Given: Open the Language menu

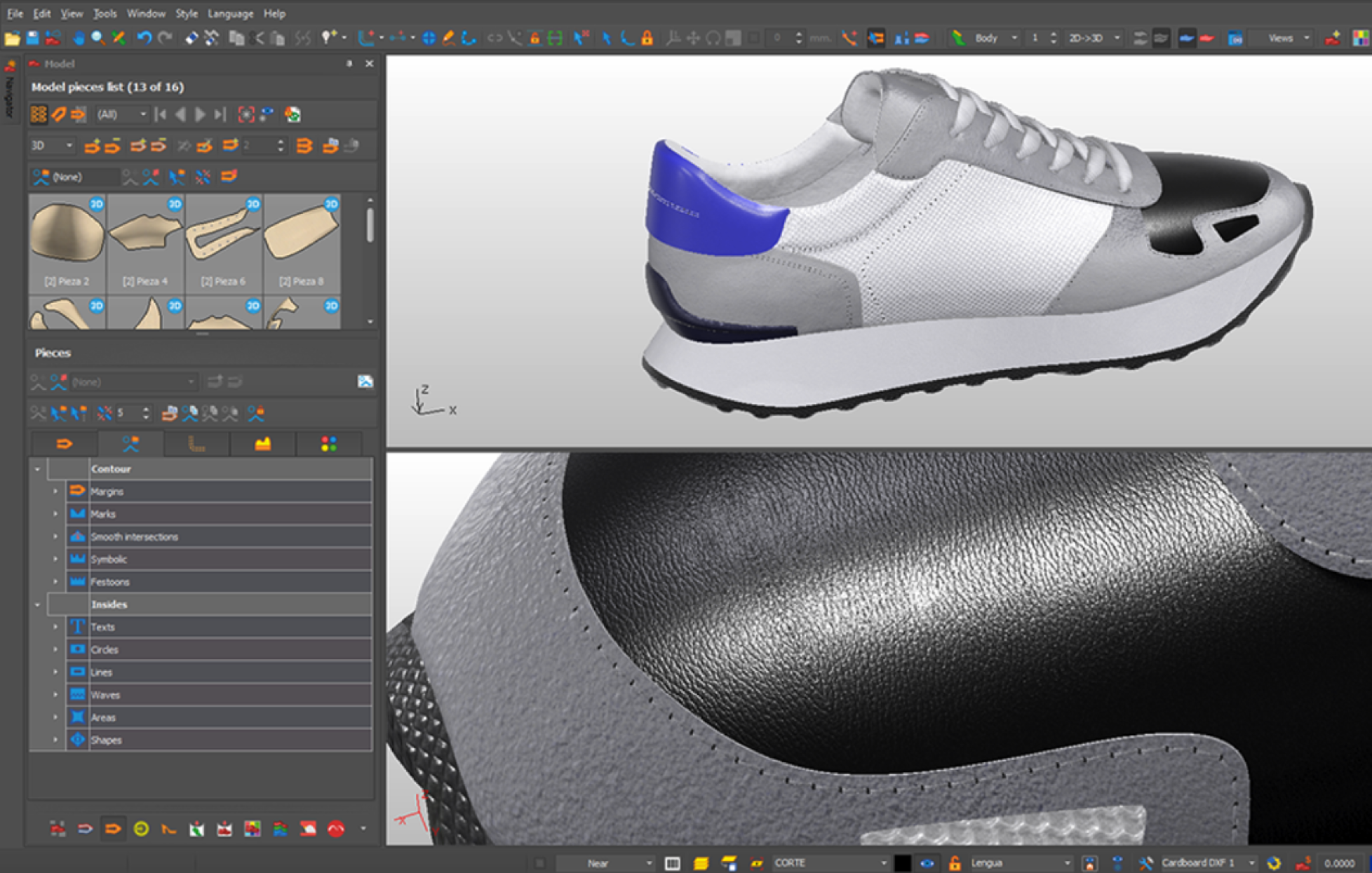Looking at the screenshot, I should point(230,13).
